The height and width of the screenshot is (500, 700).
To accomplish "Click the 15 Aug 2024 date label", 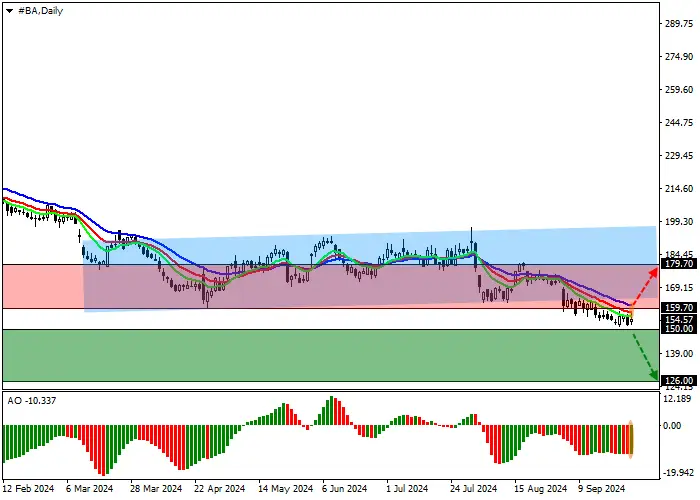I will click(x=540, y=489).
